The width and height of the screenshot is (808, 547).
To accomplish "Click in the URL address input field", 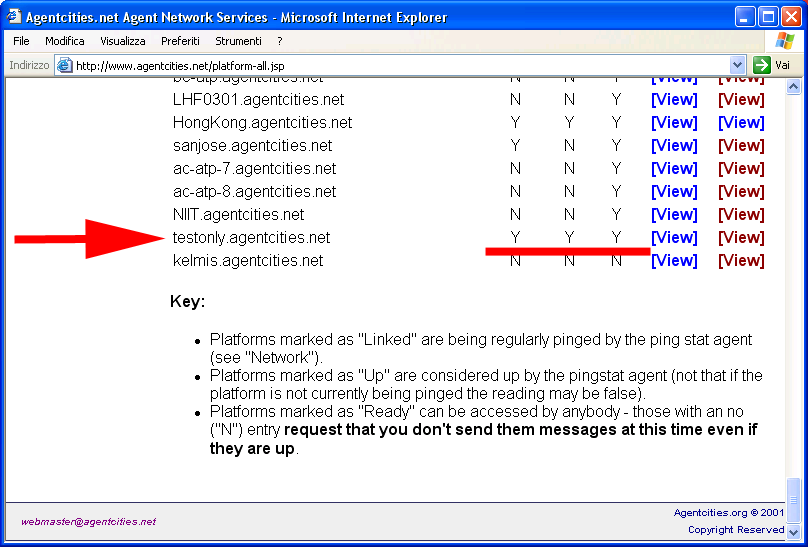I will [400, 65].
